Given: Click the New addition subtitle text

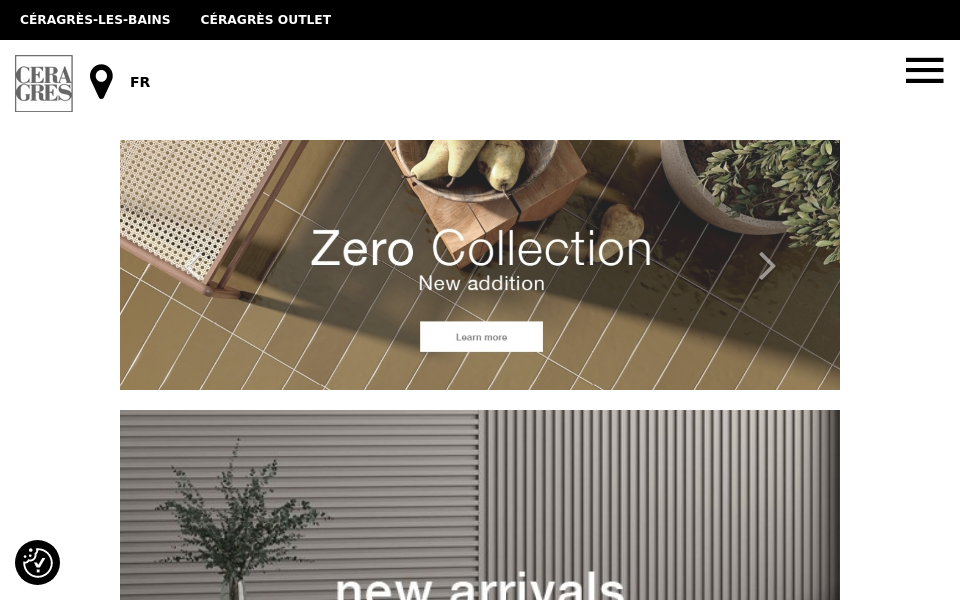Looking at the screenshot, I should click(481, 283).
